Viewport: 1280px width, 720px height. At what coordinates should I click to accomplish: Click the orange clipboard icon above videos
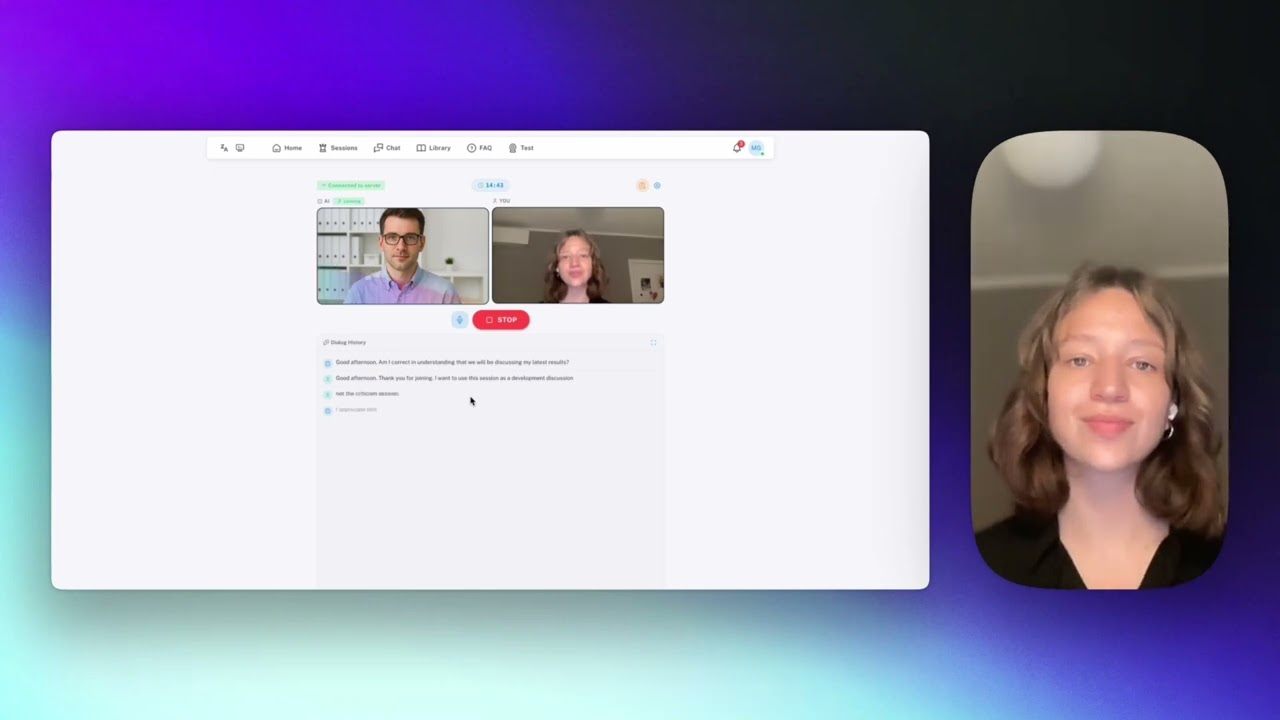pyautogui.click(x=643, y=185)
